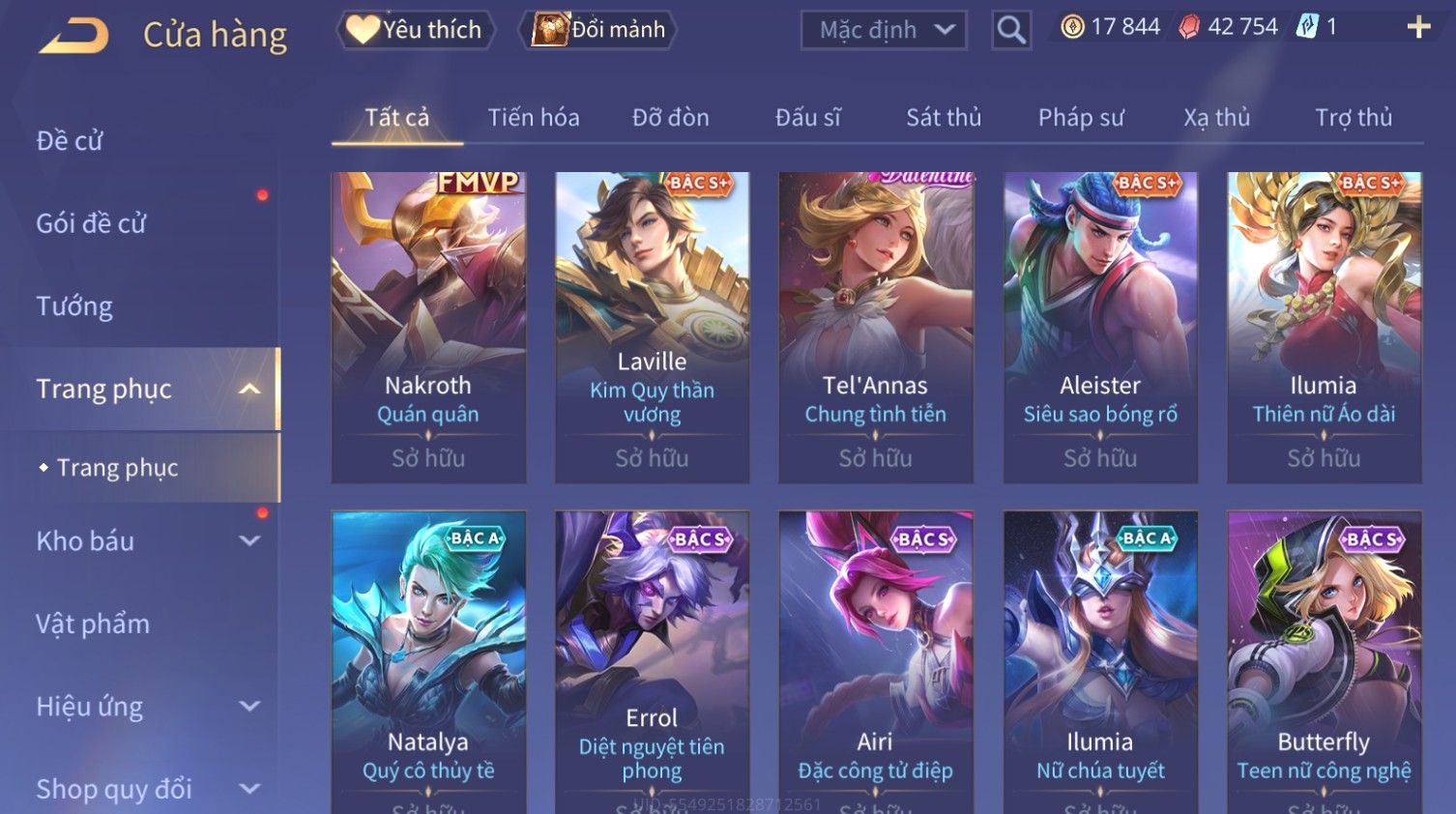
Task: Tap the plus icon to add currency
Action: (1418, 27)
